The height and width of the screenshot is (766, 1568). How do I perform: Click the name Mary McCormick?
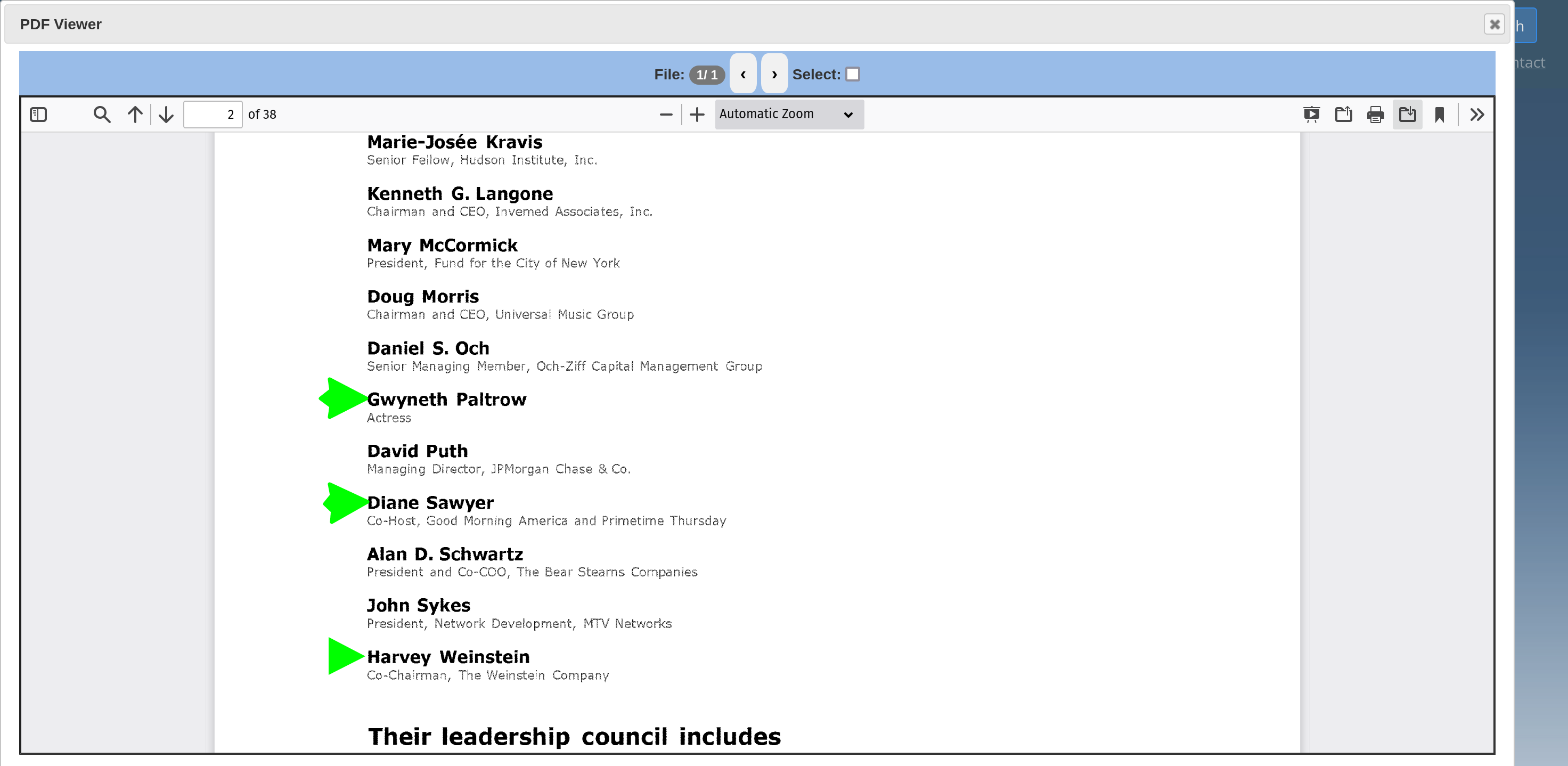pos(442,246)
